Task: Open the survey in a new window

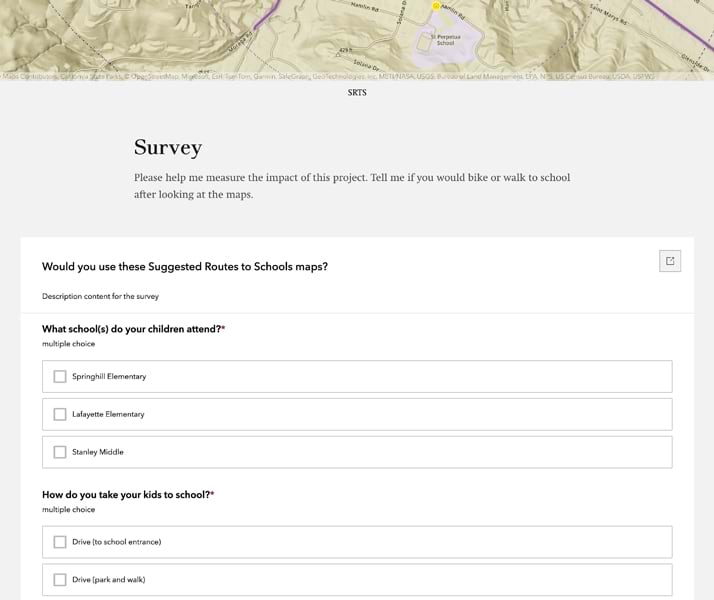Action: pyautogui.click(x=670, y=261)
